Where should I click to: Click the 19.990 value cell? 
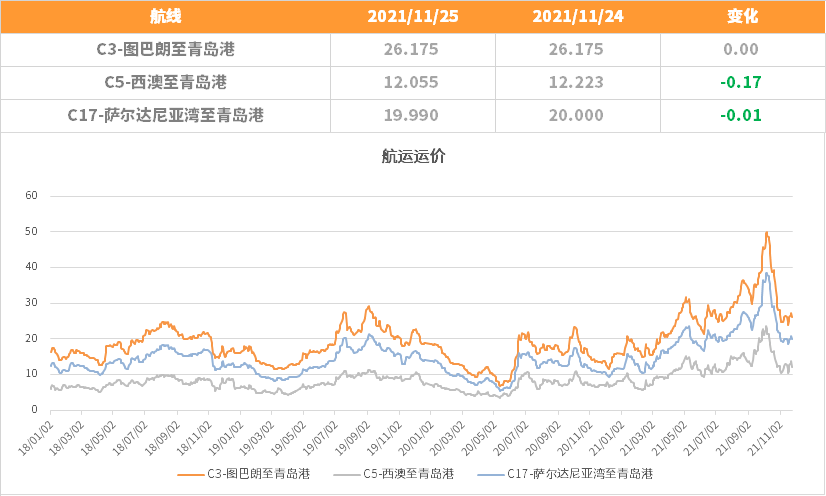click(412, 115)
